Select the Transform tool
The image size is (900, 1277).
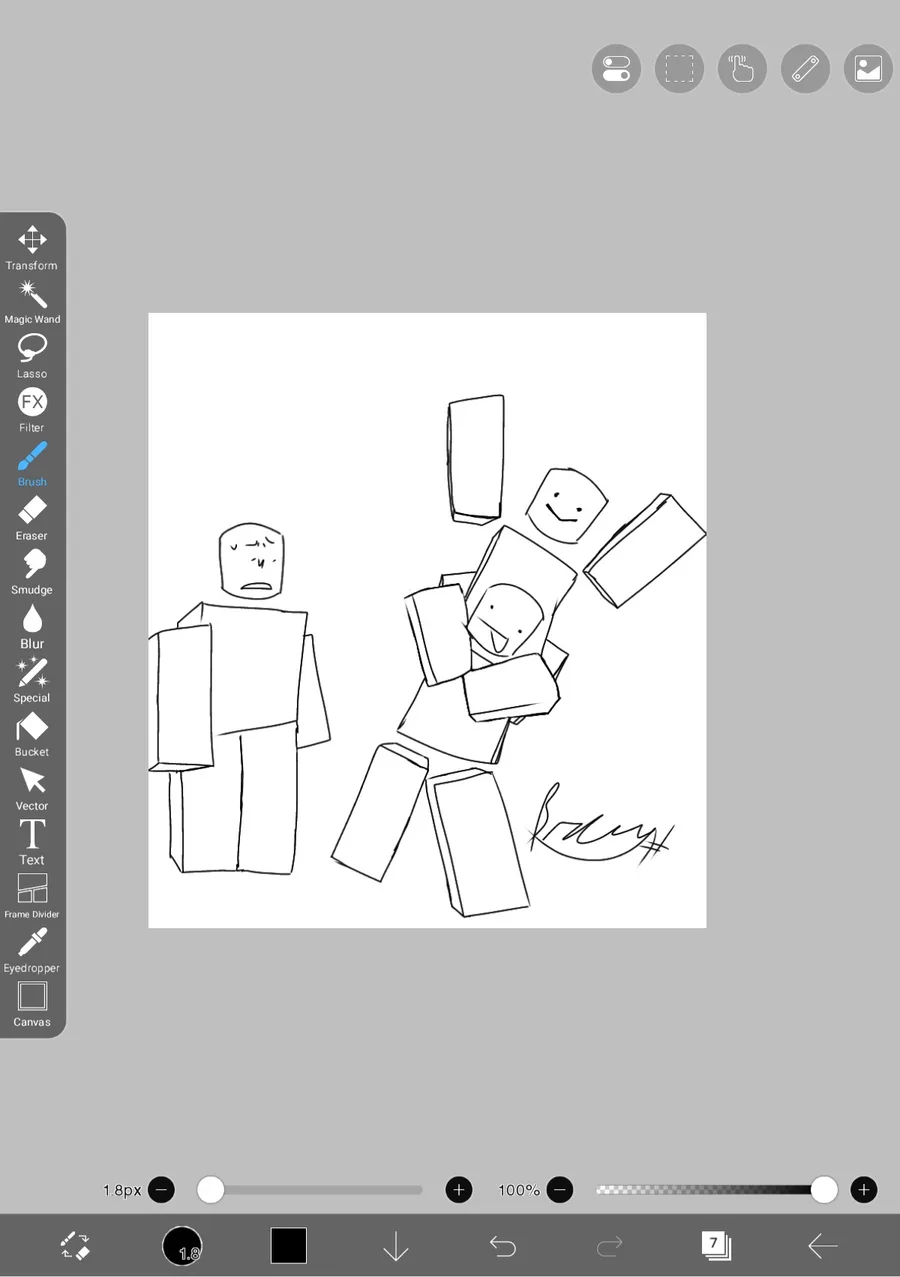32,248
